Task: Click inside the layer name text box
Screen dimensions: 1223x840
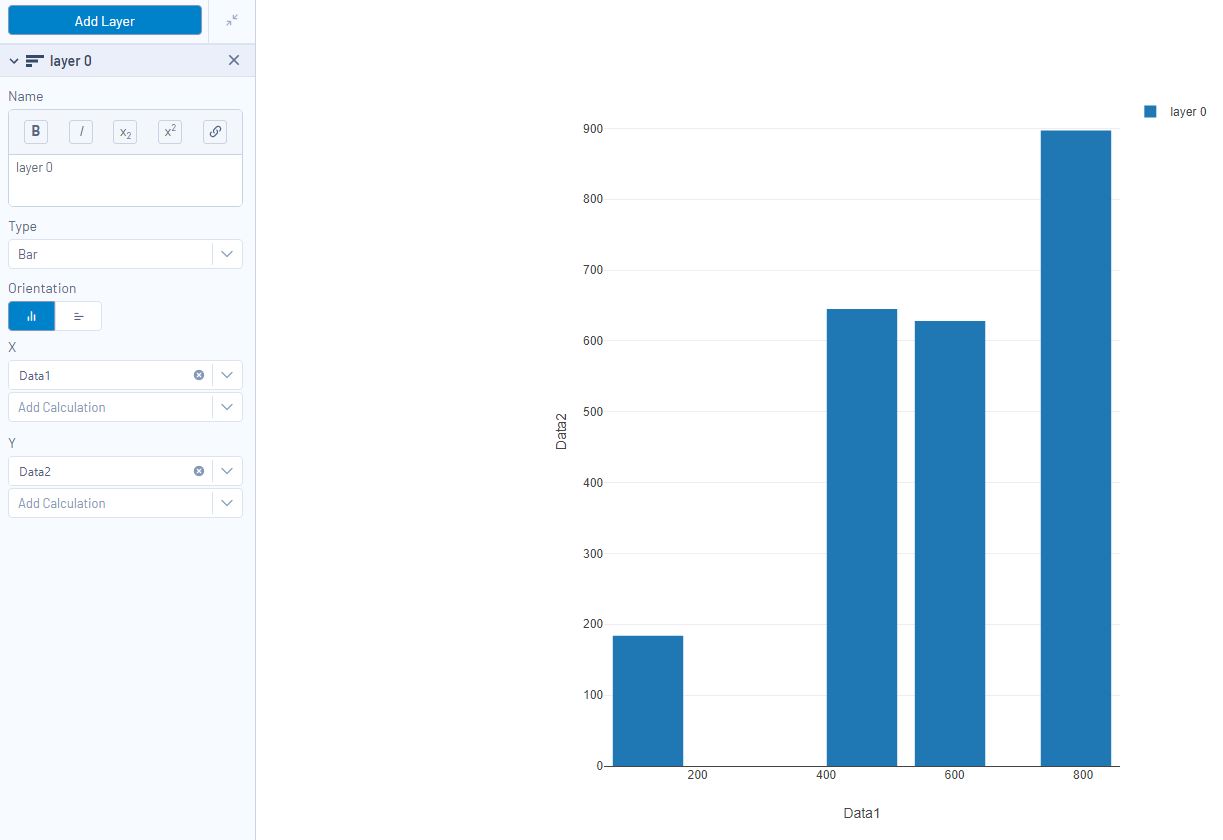Action: (125, 180)
